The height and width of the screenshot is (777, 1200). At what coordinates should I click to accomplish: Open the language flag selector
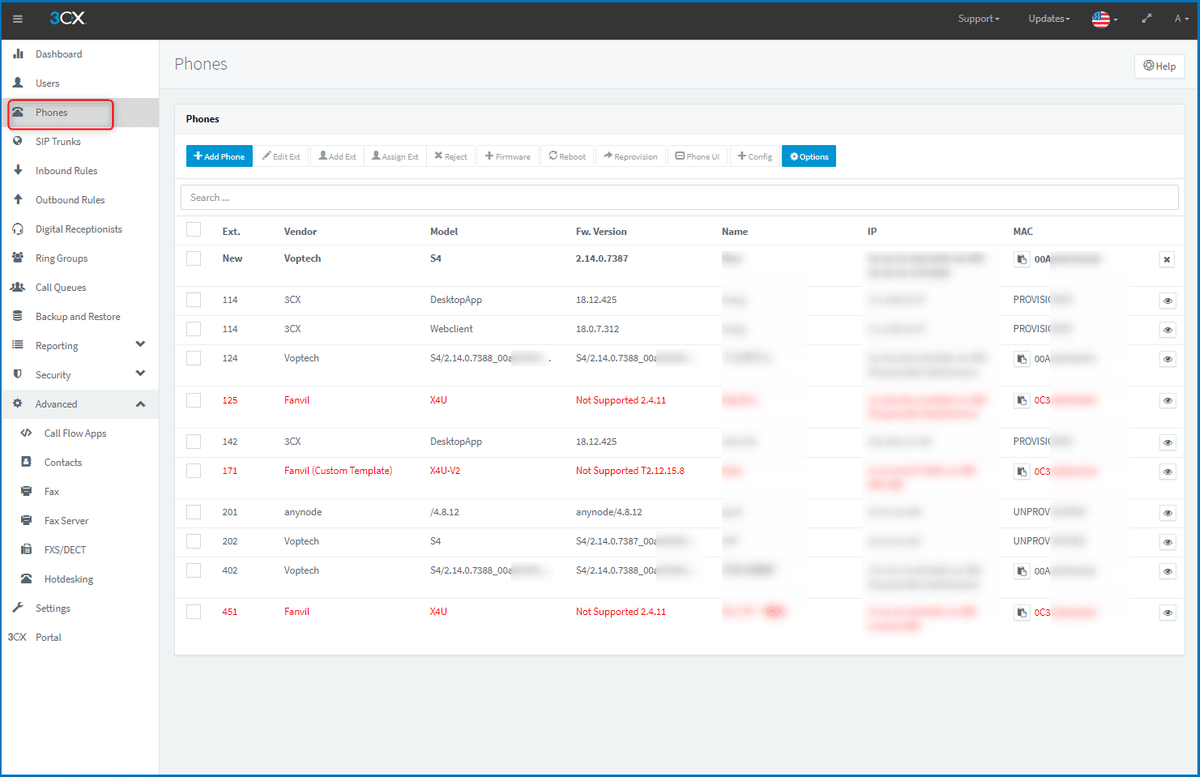(x=1104, y=19)
